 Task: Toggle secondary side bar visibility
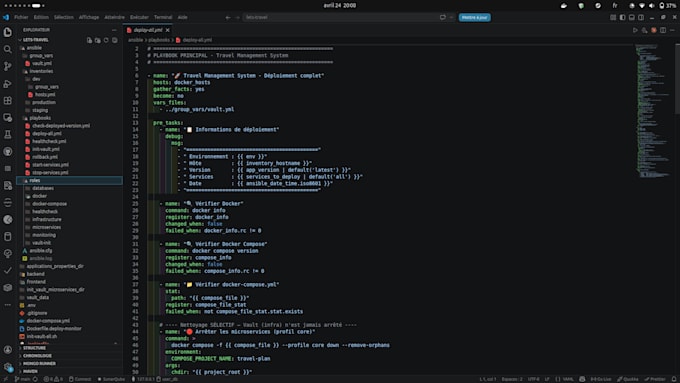pos(641,17)
